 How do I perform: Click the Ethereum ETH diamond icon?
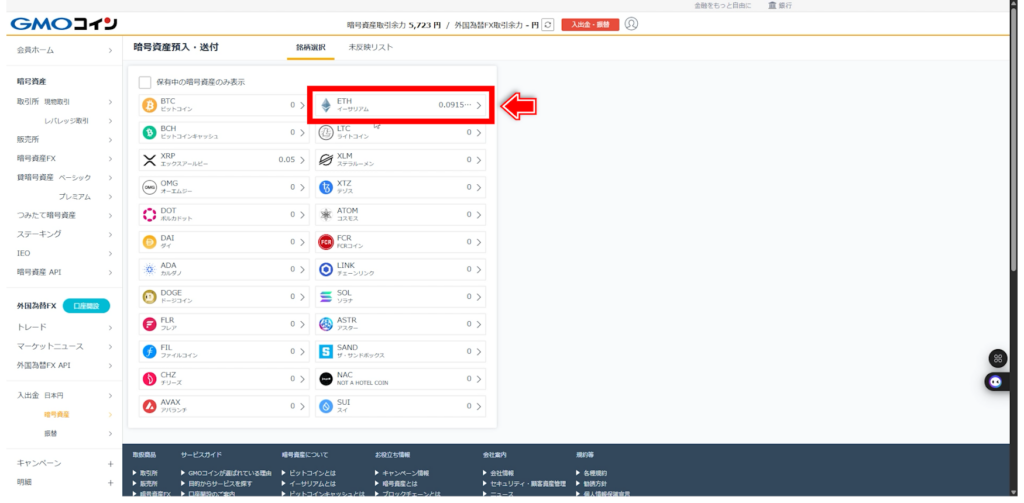click(326, 105)
